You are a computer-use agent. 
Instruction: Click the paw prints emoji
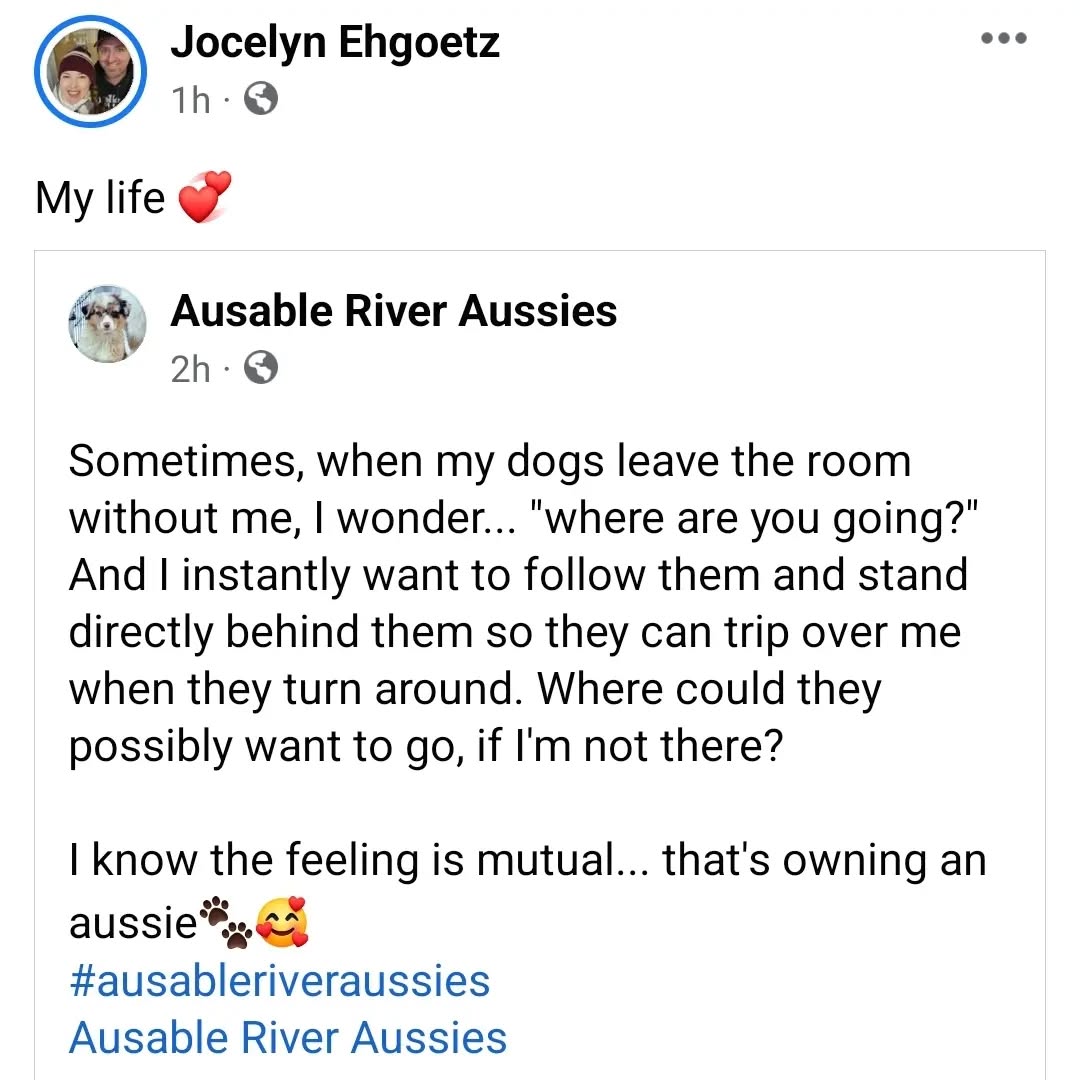pyautogui.click(x=225, y=922)
